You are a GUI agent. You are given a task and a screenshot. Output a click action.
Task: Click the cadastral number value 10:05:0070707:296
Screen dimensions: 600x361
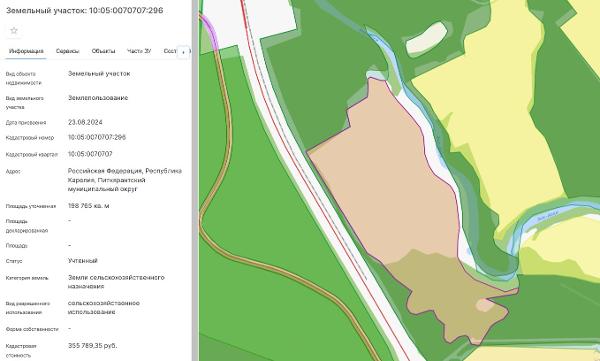[97, 137]
